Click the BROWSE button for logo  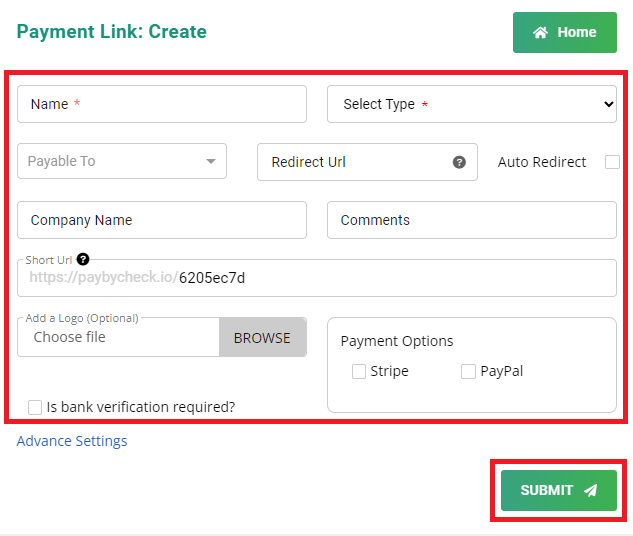coord(262,337)
